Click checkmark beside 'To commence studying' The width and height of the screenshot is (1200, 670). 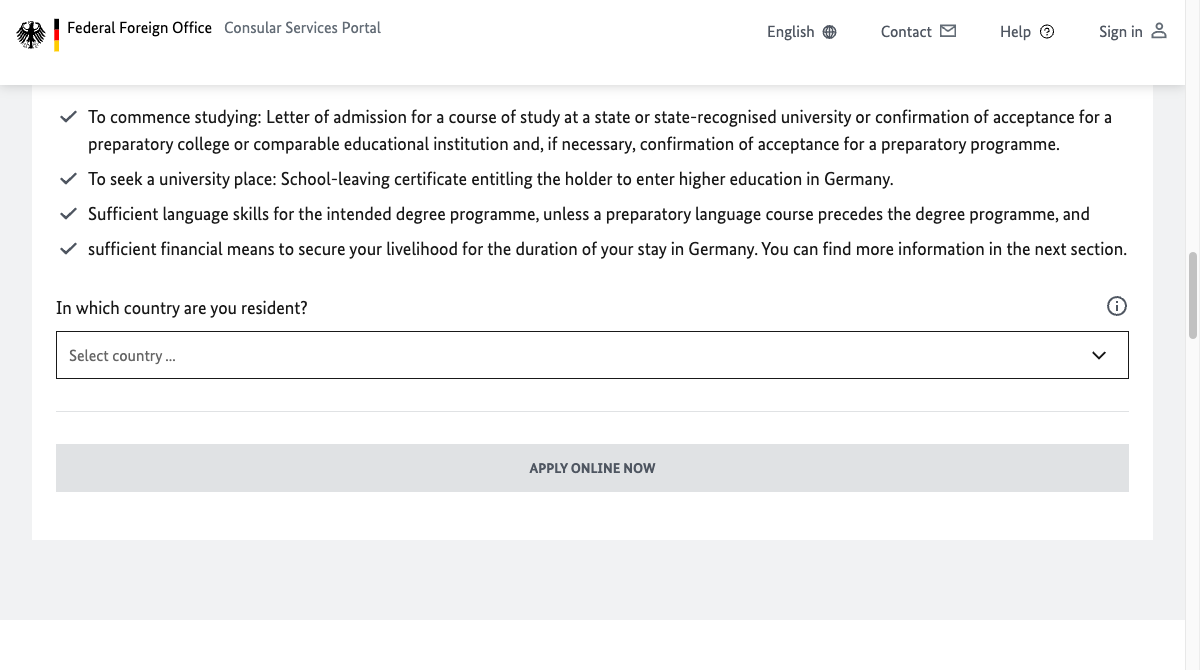pyautogui.click(x=68, y=117)
